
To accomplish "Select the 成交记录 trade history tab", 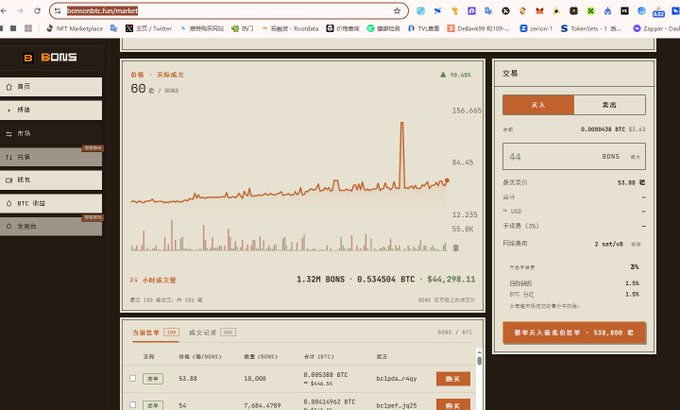I will pos(212,332).
